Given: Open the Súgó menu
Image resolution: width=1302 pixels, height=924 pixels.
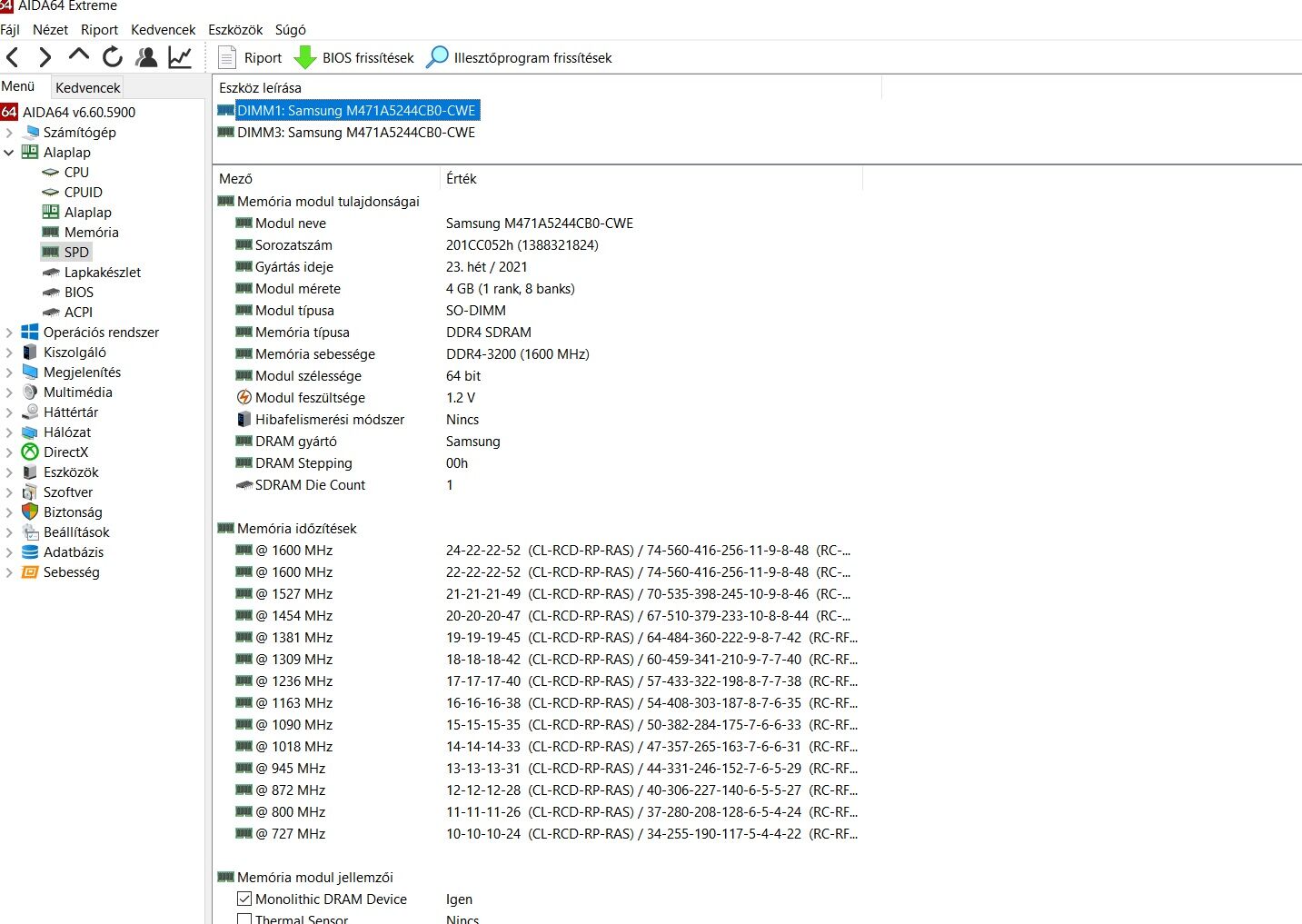Looking at the screenshot, I should pos(290,29).
